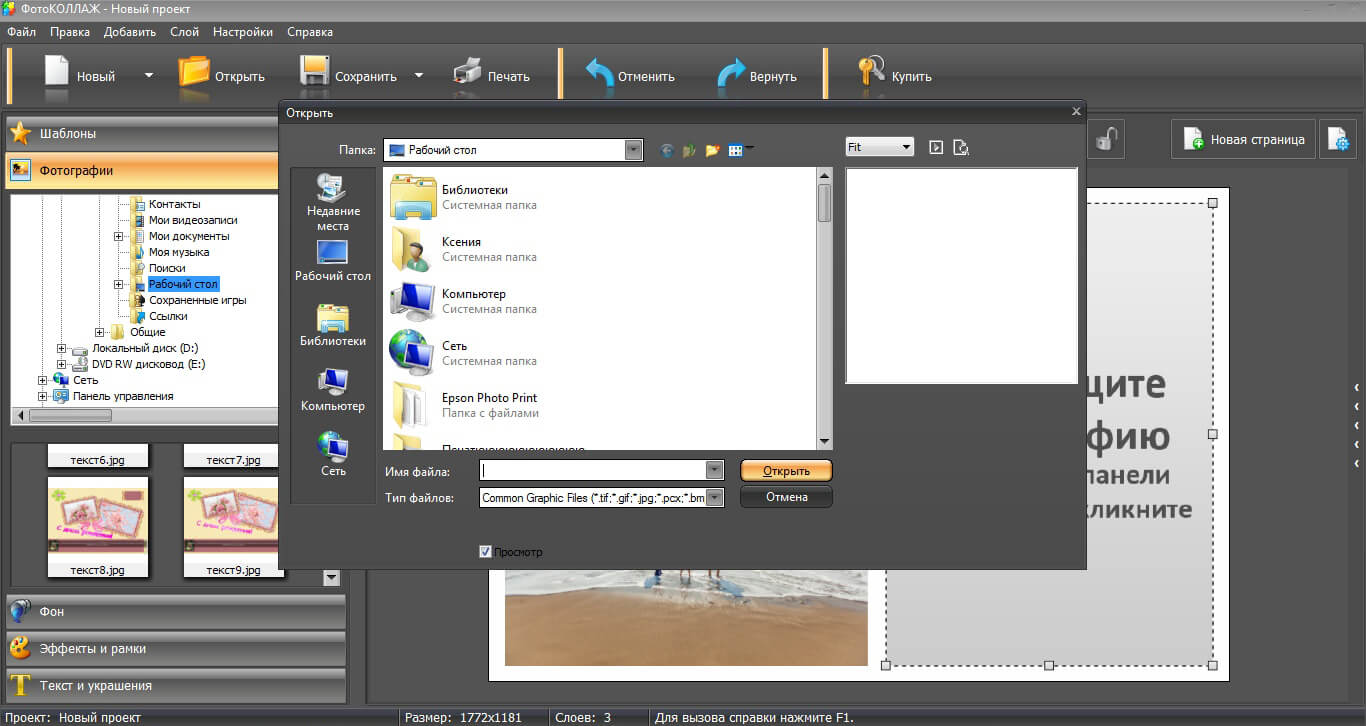Screen dimensions: 1366x726
Task: Click the page settings gear icon
Action: (1337, 140)
